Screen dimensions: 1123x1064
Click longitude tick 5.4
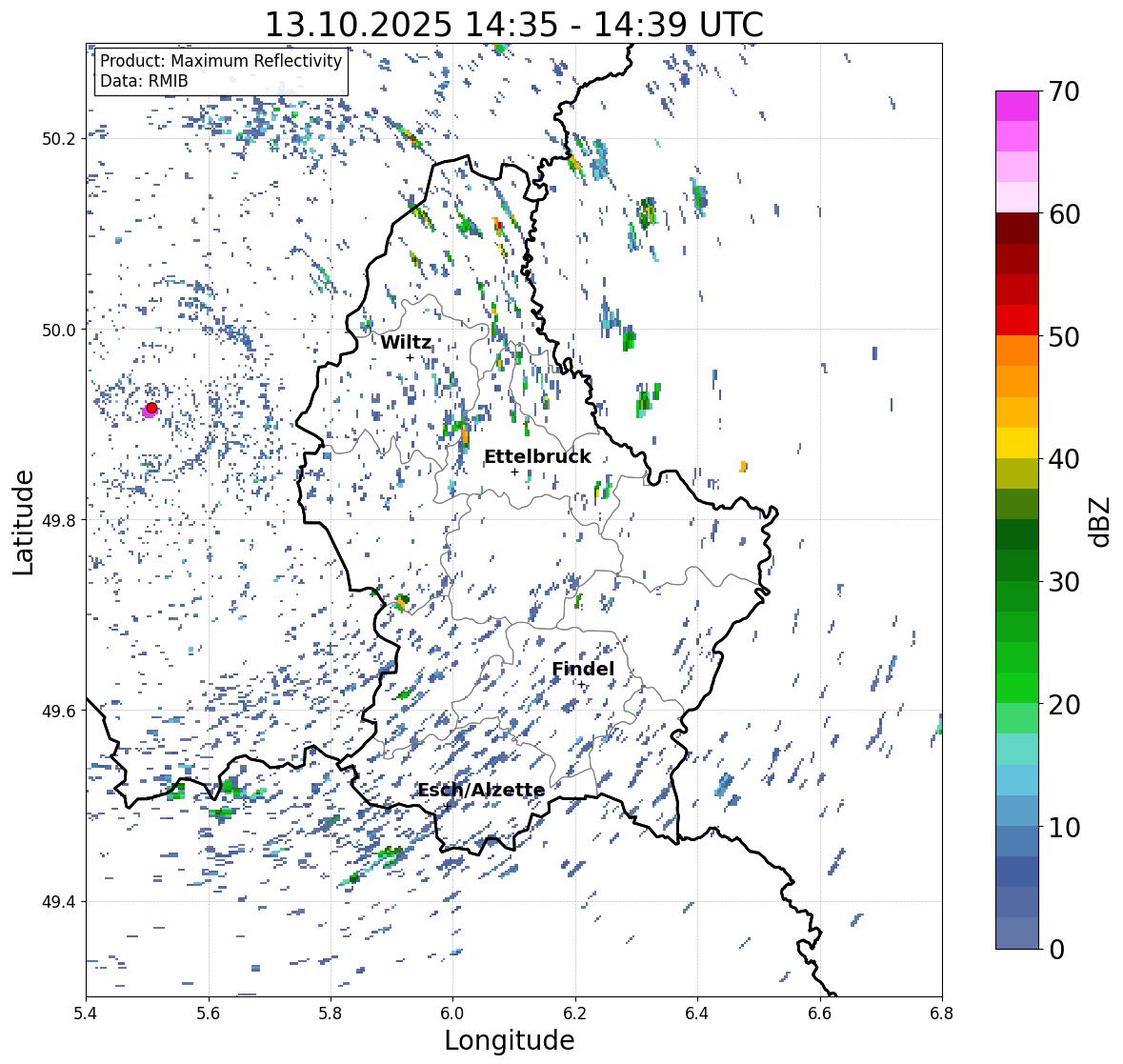coord(86,1014)
